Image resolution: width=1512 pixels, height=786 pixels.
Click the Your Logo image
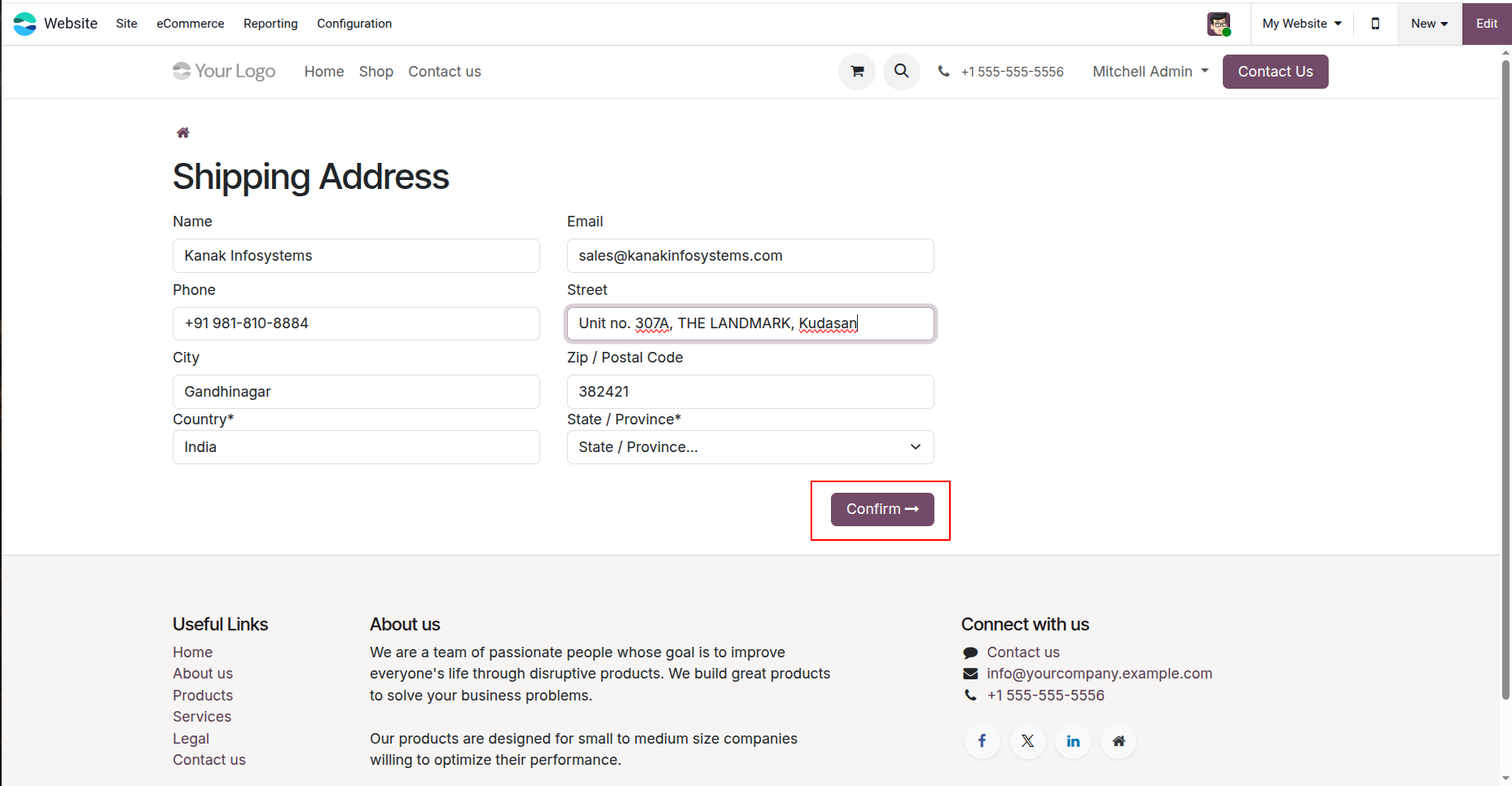pos(224,72)
